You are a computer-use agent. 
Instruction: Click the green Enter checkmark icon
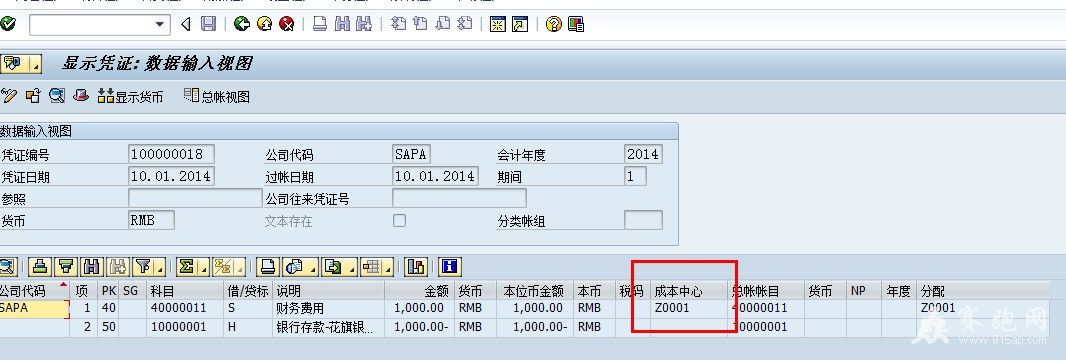(x=8, y=24)
